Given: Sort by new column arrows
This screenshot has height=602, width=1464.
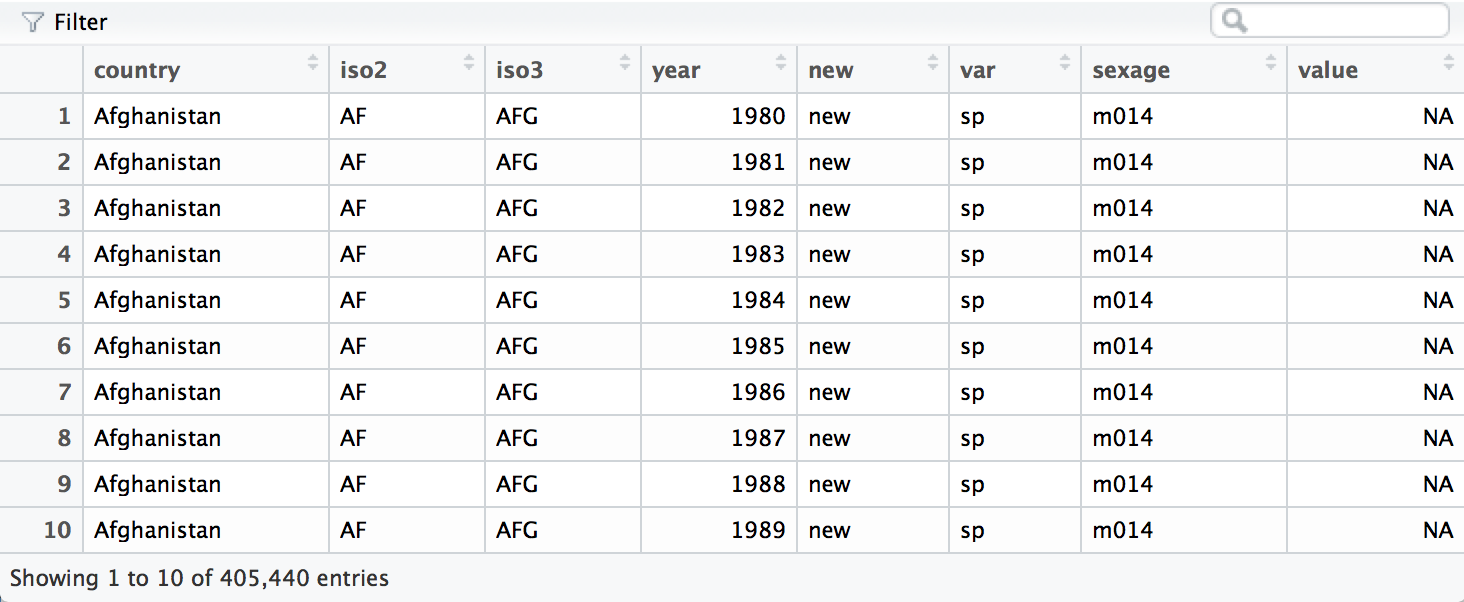Looking at the screenshot, I should tap(934, 63).
